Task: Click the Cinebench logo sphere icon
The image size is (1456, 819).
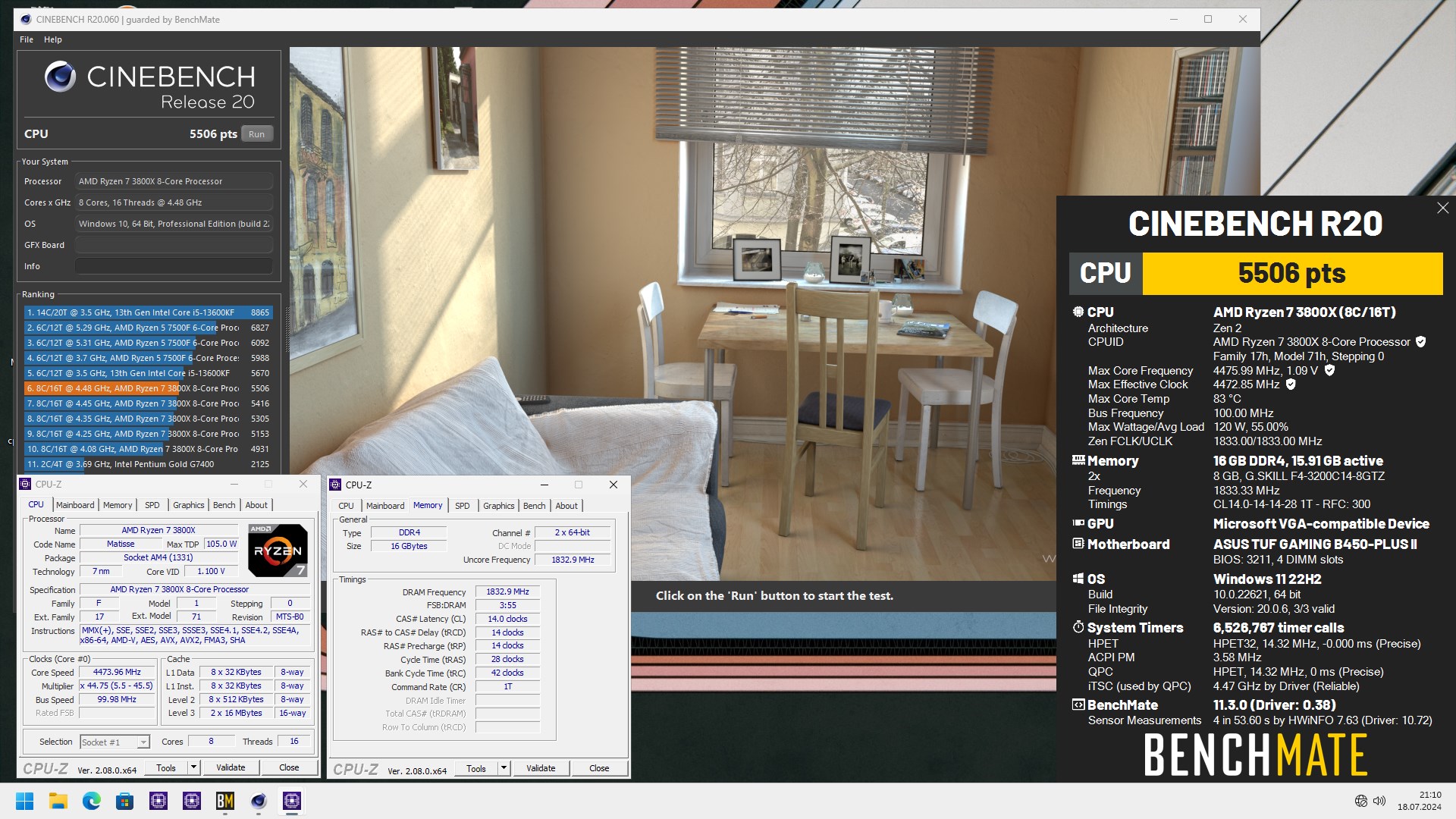Action: coord(60,77)
